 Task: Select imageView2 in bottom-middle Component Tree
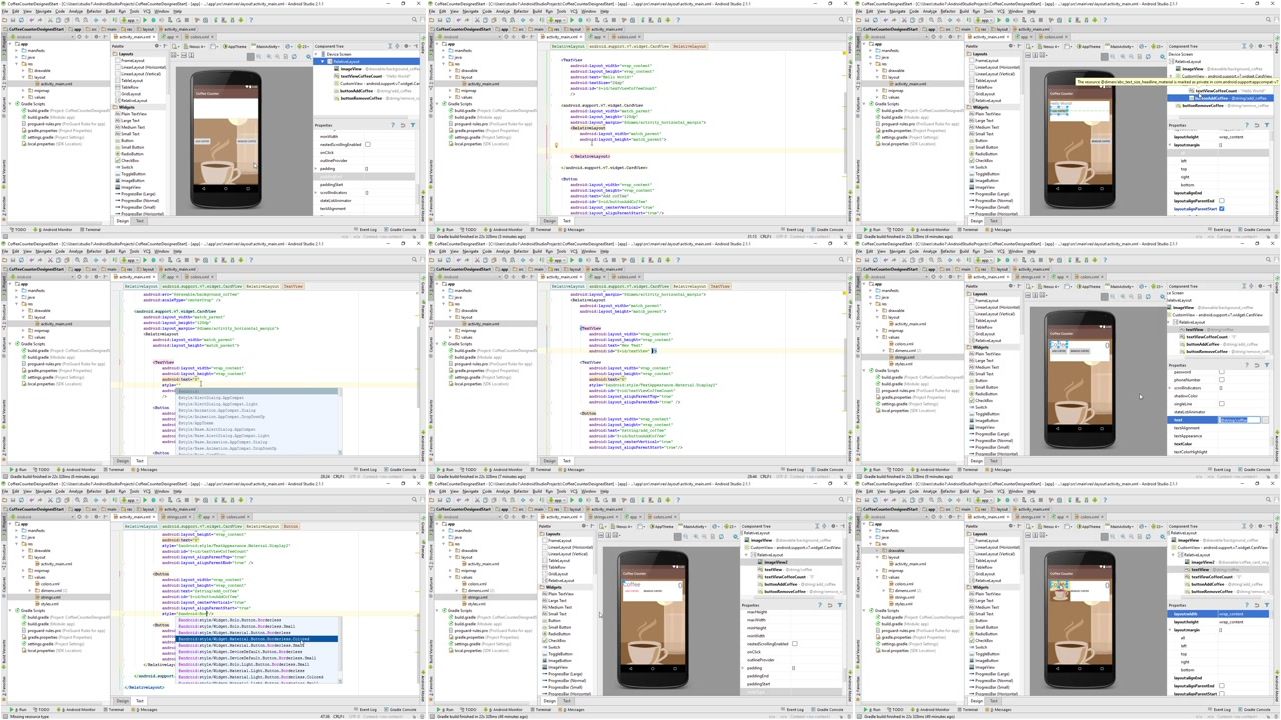[775, 562]
